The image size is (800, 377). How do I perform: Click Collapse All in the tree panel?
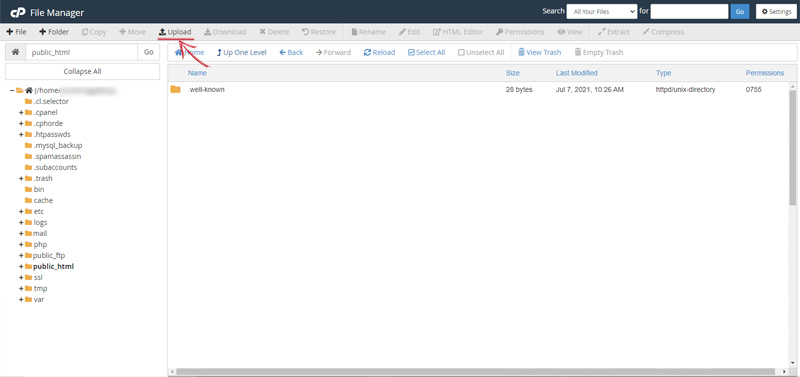point(82,71)
